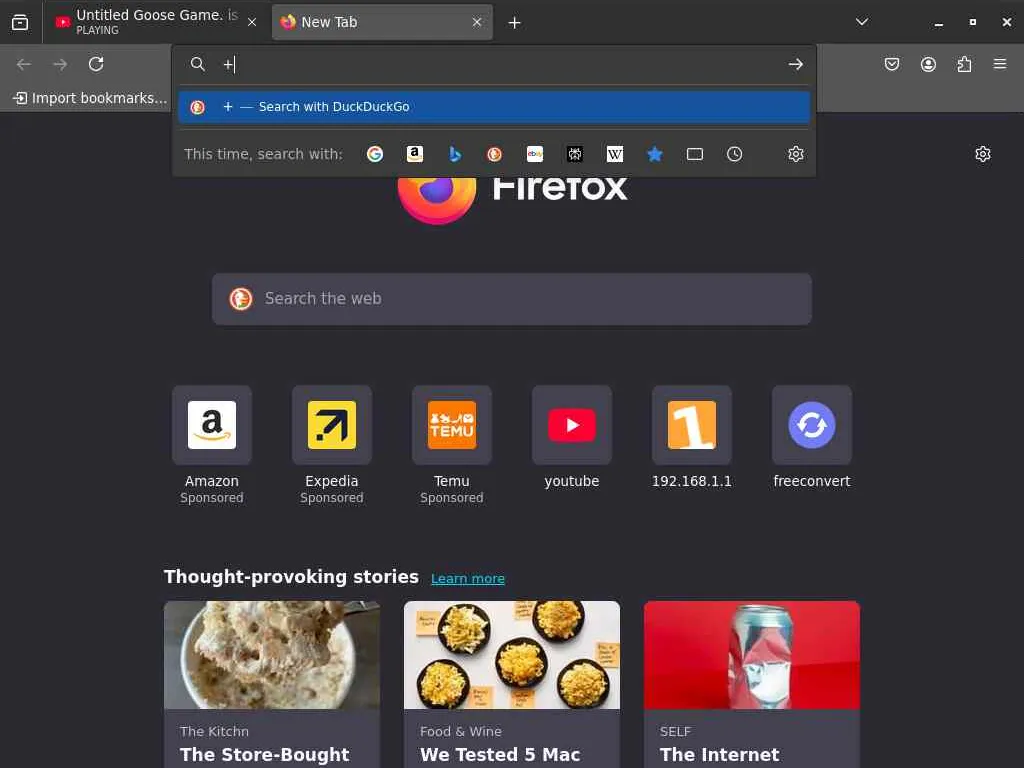Search this time with Bing
The height and width of the screenshot is (768, 1024).
pos(455,154)
